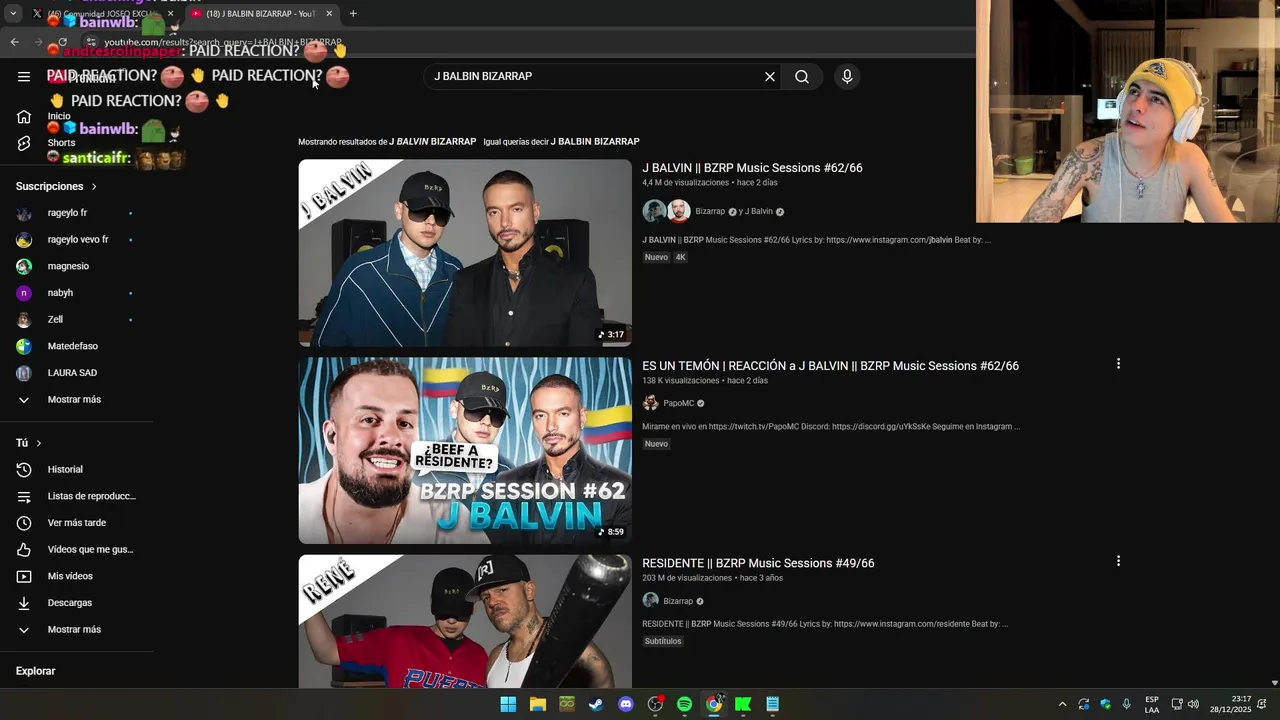Play J BALVIN BZRP Sessions thumbnail
Viewport: 1280px width, 720px height.
point(465,253)
